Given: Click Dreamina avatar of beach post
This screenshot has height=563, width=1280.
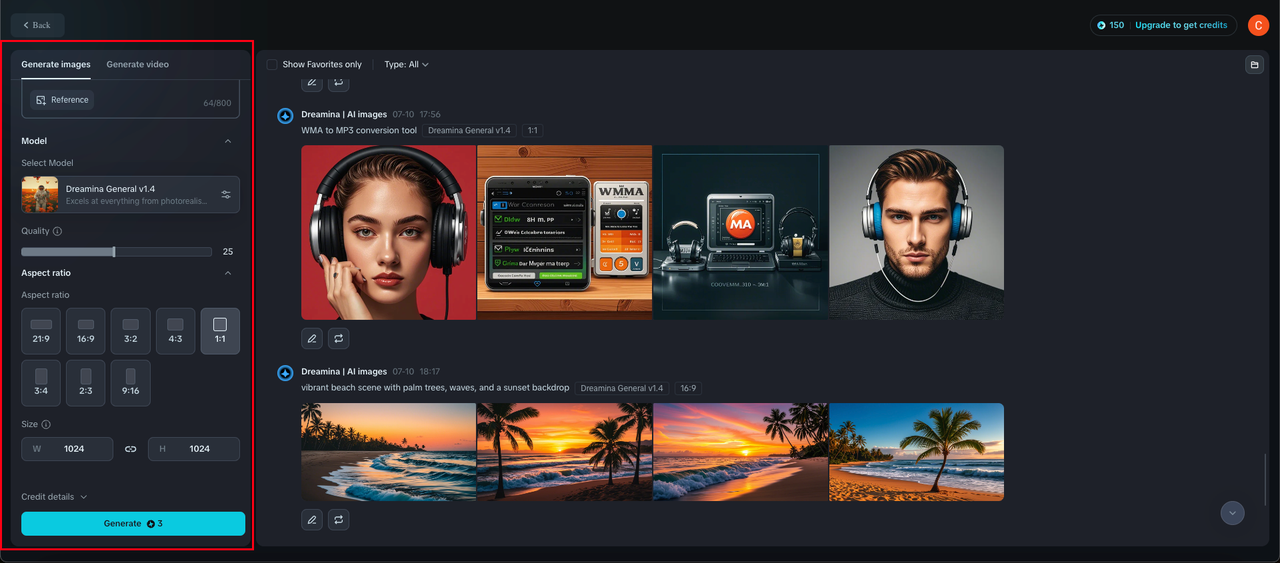Looking at the screenshot, I should (285, 373).
